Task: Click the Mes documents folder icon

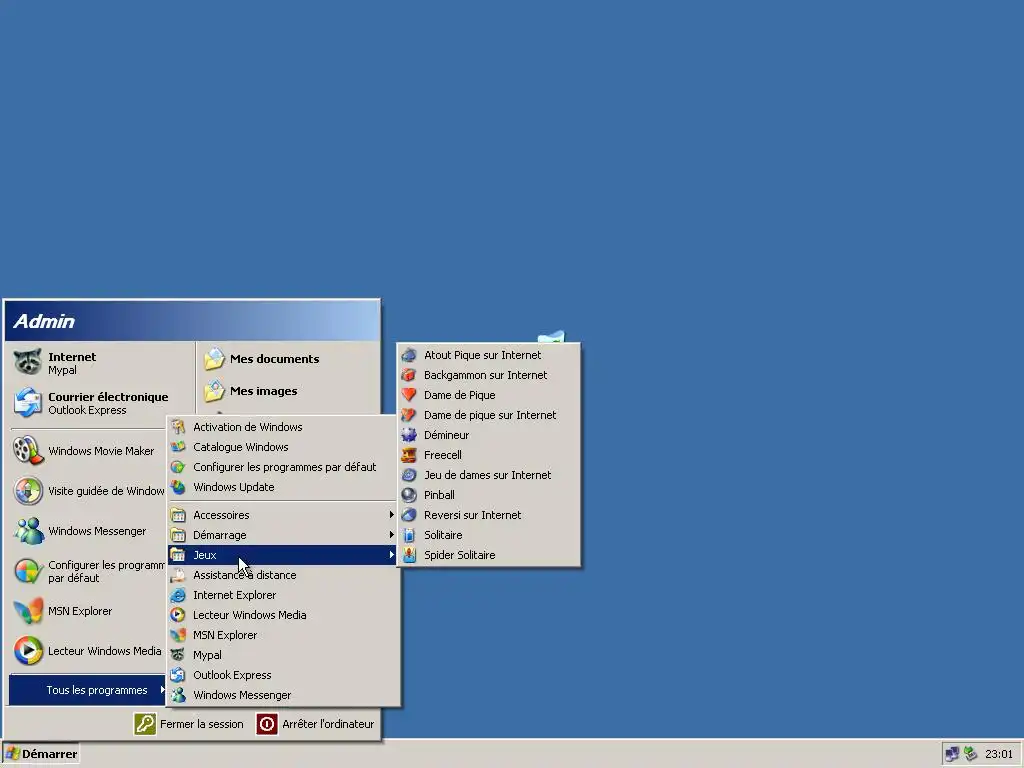Action: click(x=214, y=359)
